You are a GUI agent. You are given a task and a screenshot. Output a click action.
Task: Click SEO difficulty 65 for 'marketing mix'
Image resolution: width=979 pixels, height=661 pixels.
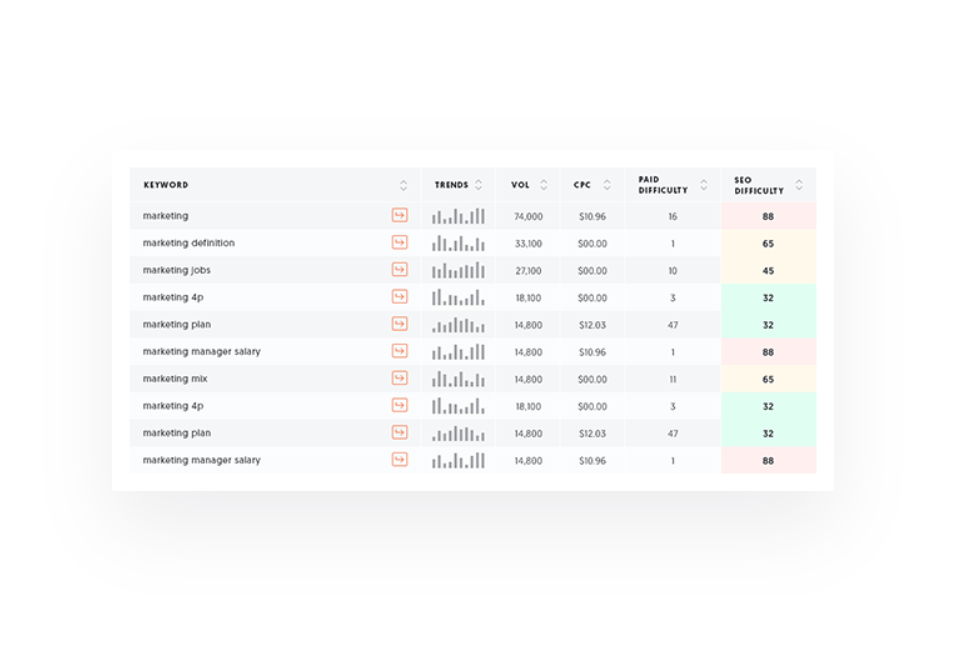point(768,379)
